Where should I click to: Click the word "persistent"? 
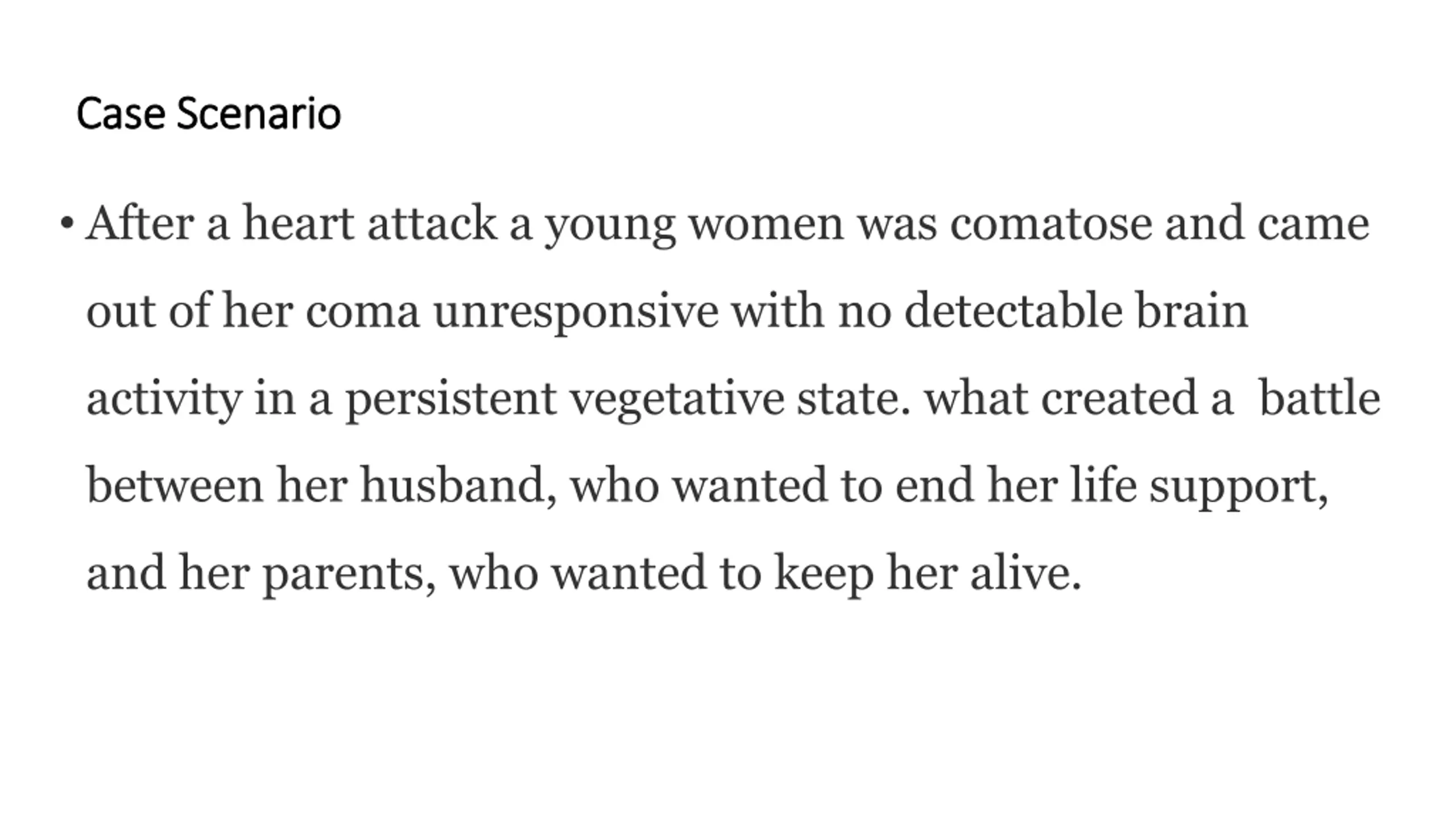(451, 399)
